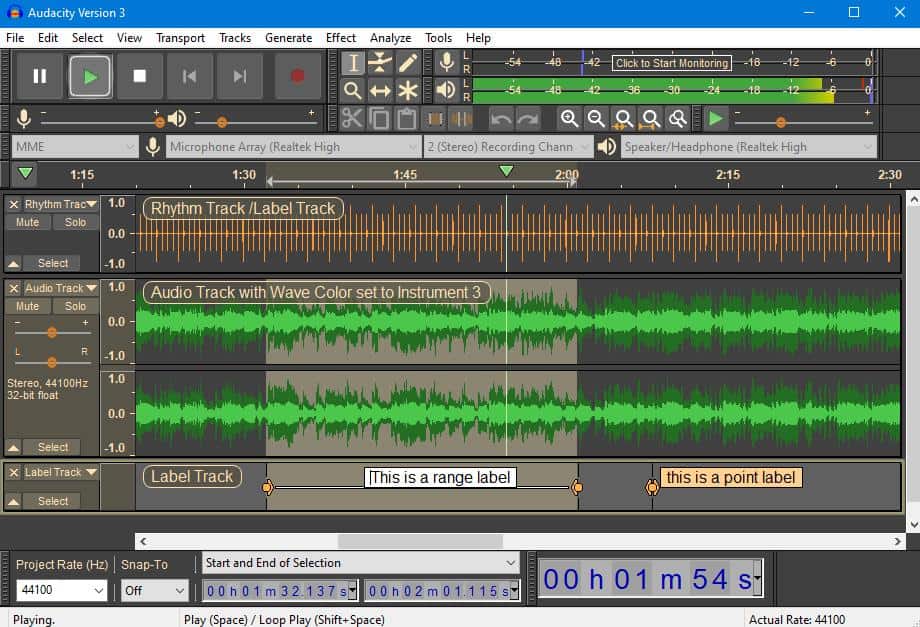Image resolution: width=920 pixels, height=627 pixels.
Task: Select the Envelope tool
Action: [380, 63]
